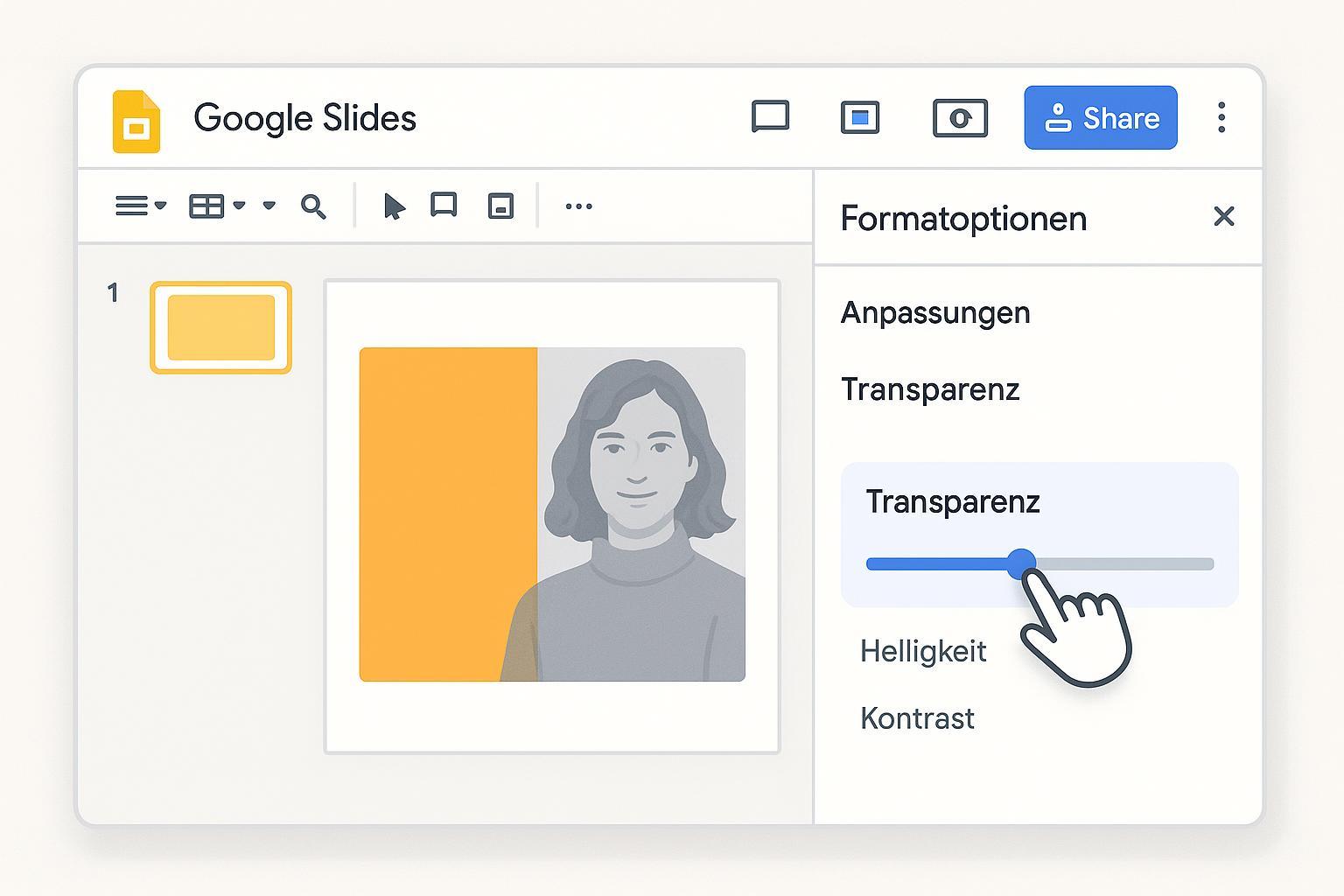Viewport: 1344px width, 896px height.
Task: Click the camera record icon in header
Action: pos(960,118)
